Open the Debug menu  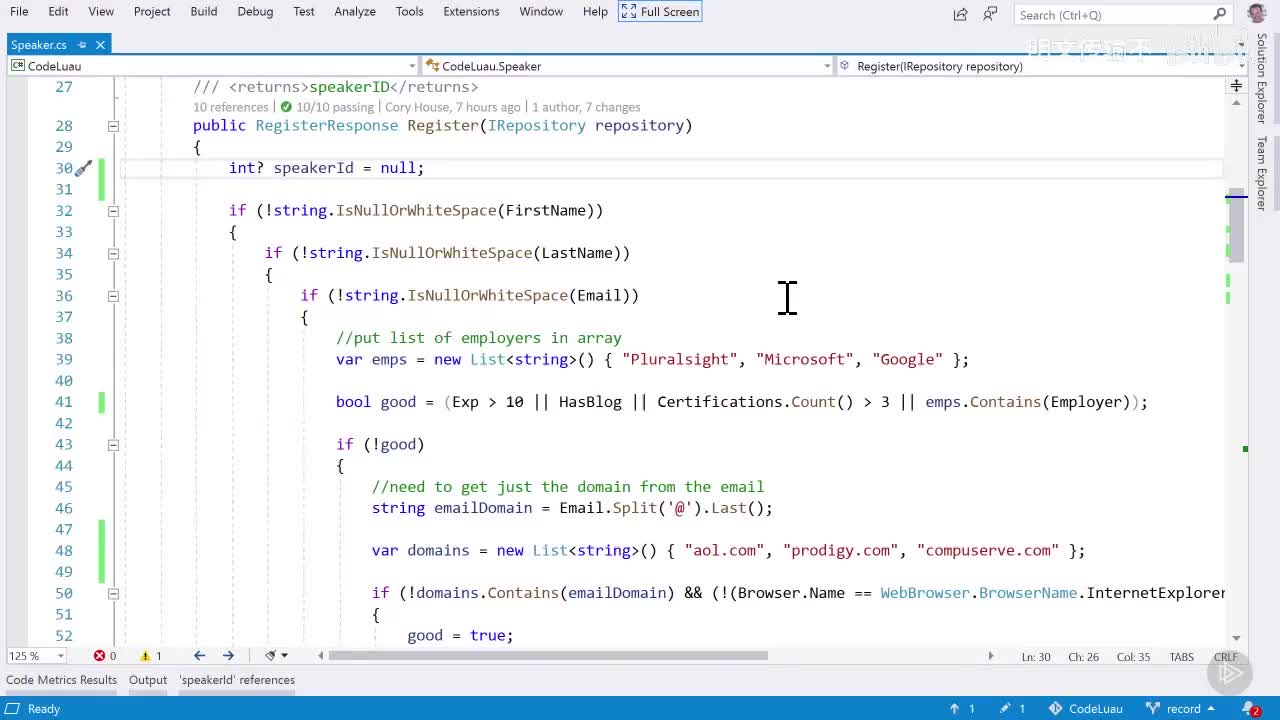coord(256,11)
